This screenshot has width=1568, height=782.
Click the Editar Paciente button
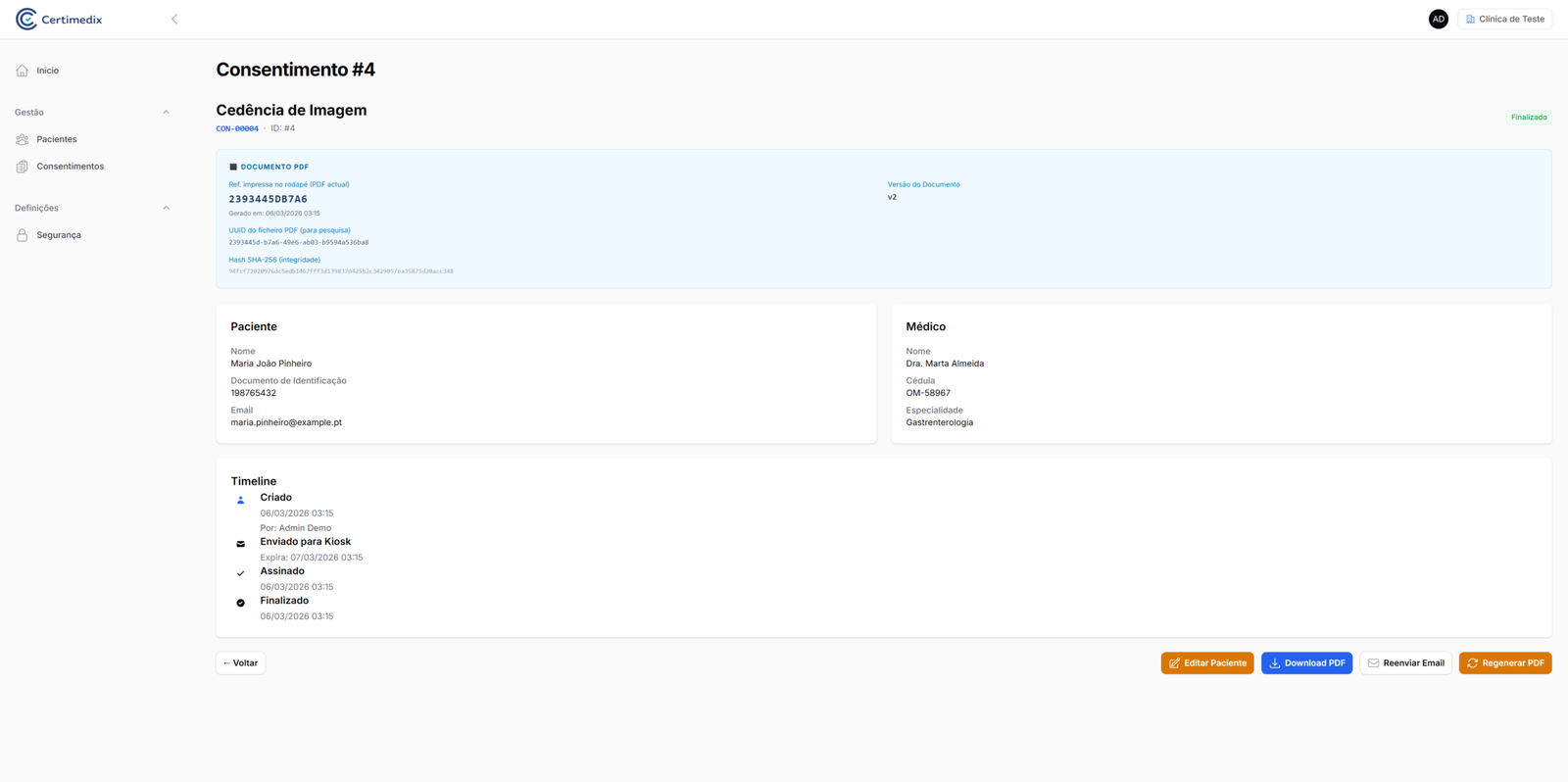[1206, 663]
